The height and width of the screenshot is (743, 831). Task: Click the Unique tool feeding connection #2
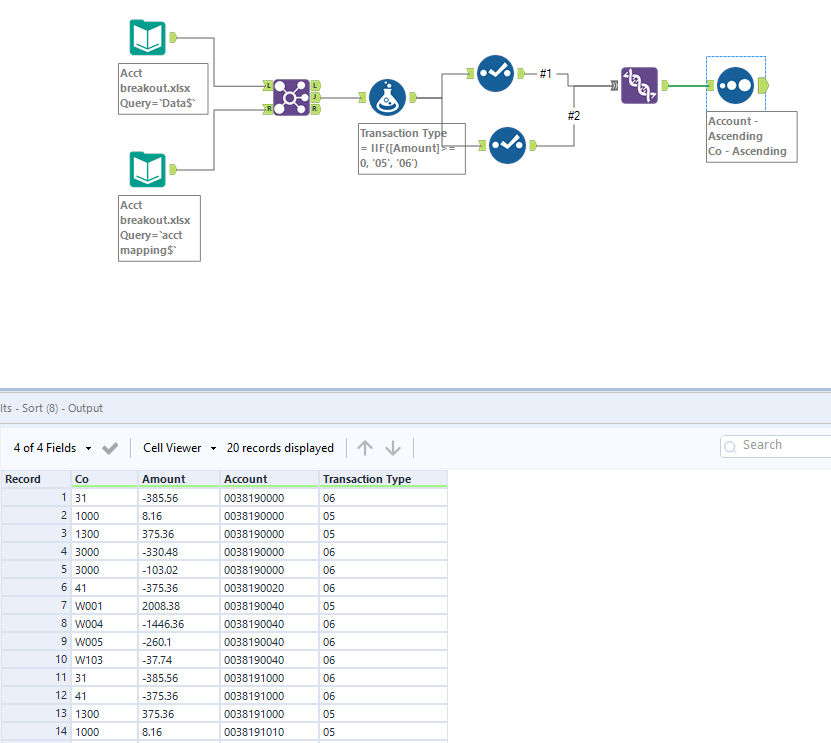point(507,145)
